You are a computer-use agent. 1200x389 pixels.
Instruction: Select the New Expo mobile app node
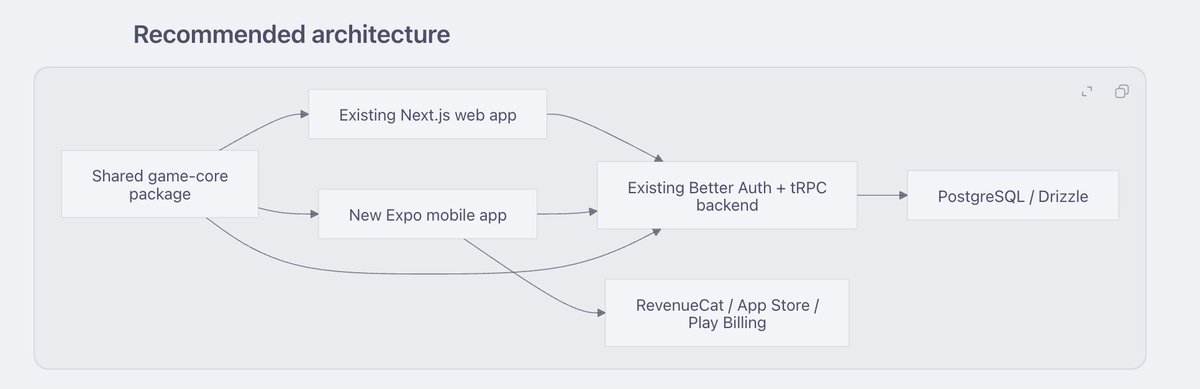pos(428,214)
